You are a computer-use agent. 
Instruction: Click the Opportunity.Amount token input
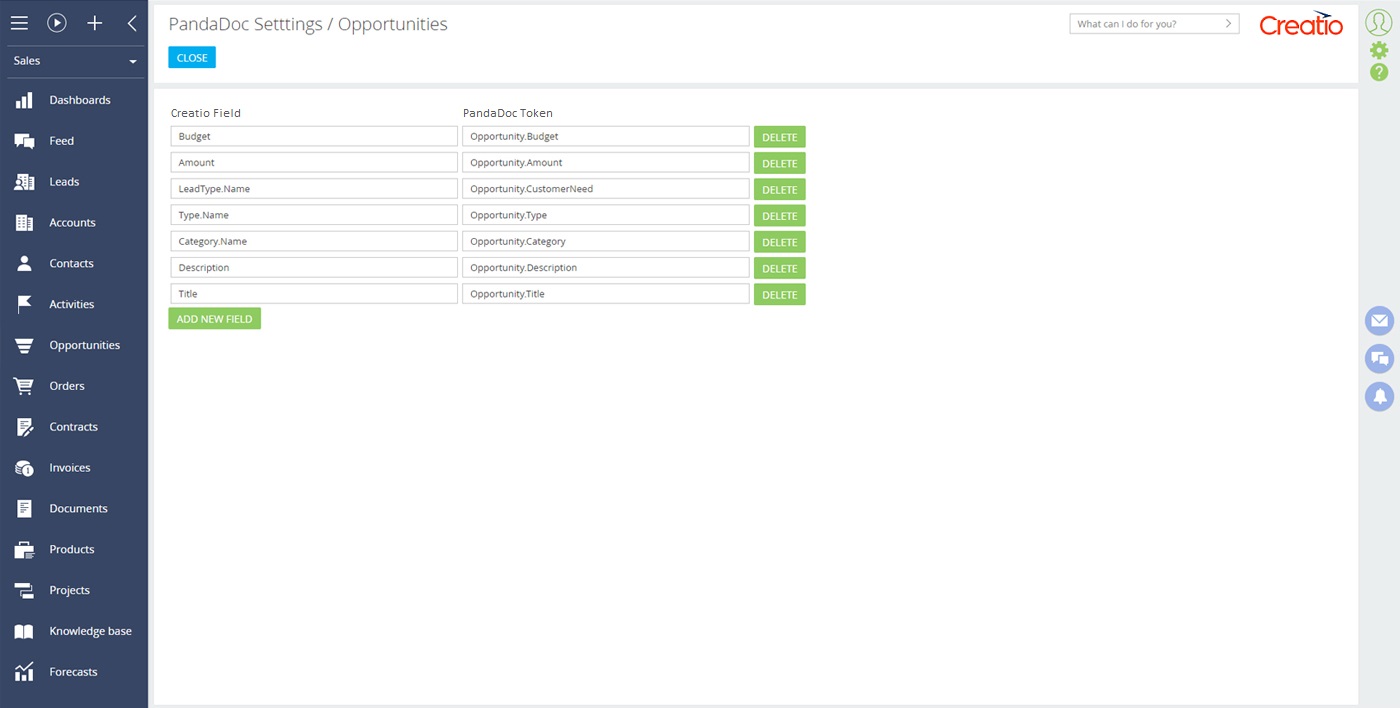606,162
